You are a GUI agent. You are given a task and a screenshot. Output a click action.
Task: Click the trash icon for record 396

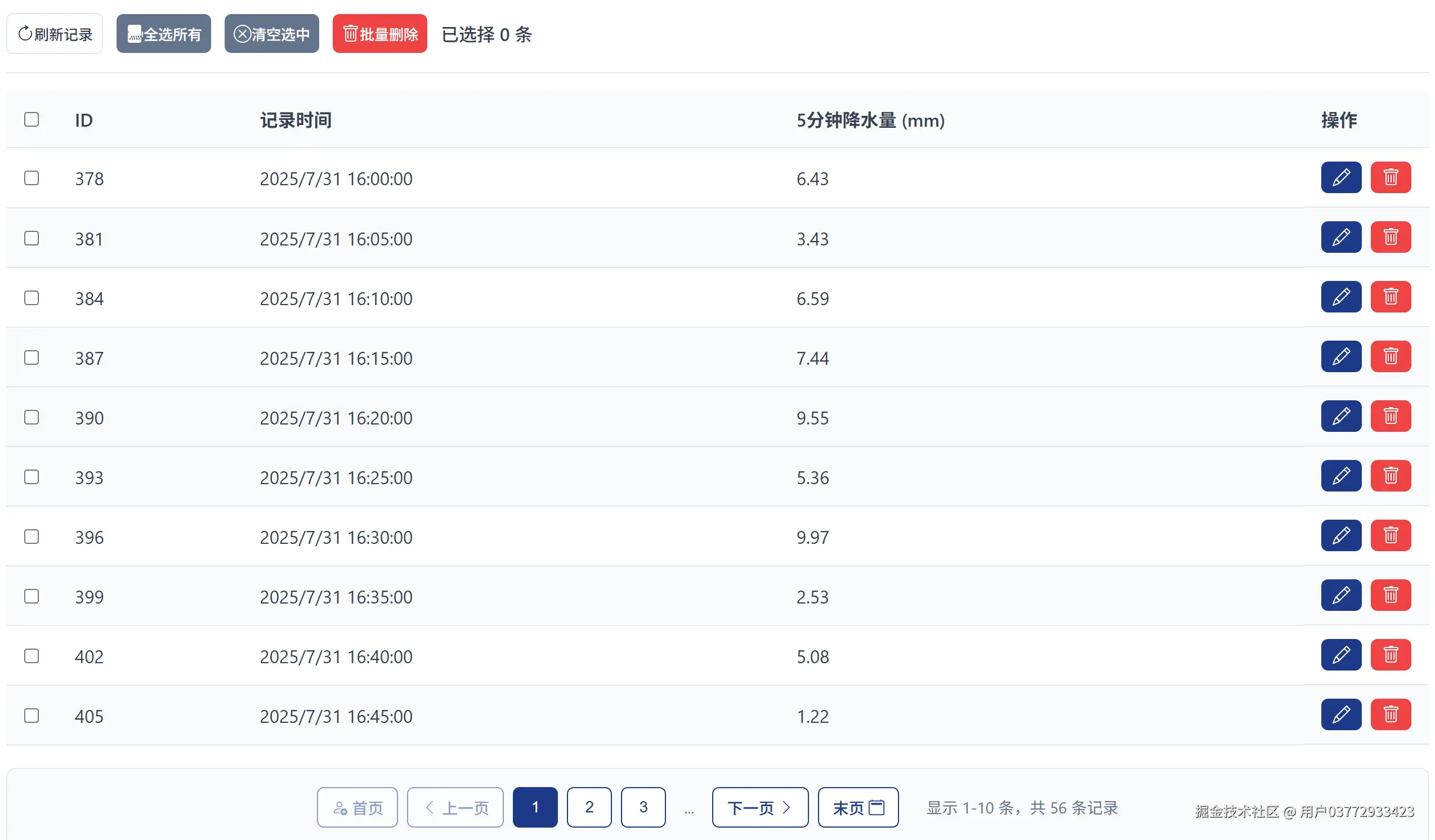pyautogui.click(x=1390, y=535)
